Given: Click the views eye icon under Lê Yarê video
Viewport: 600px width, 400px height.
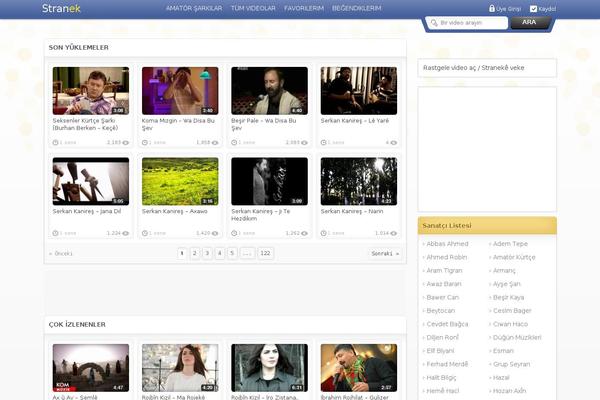Looking at the screenshot, I should coord(393,143).
